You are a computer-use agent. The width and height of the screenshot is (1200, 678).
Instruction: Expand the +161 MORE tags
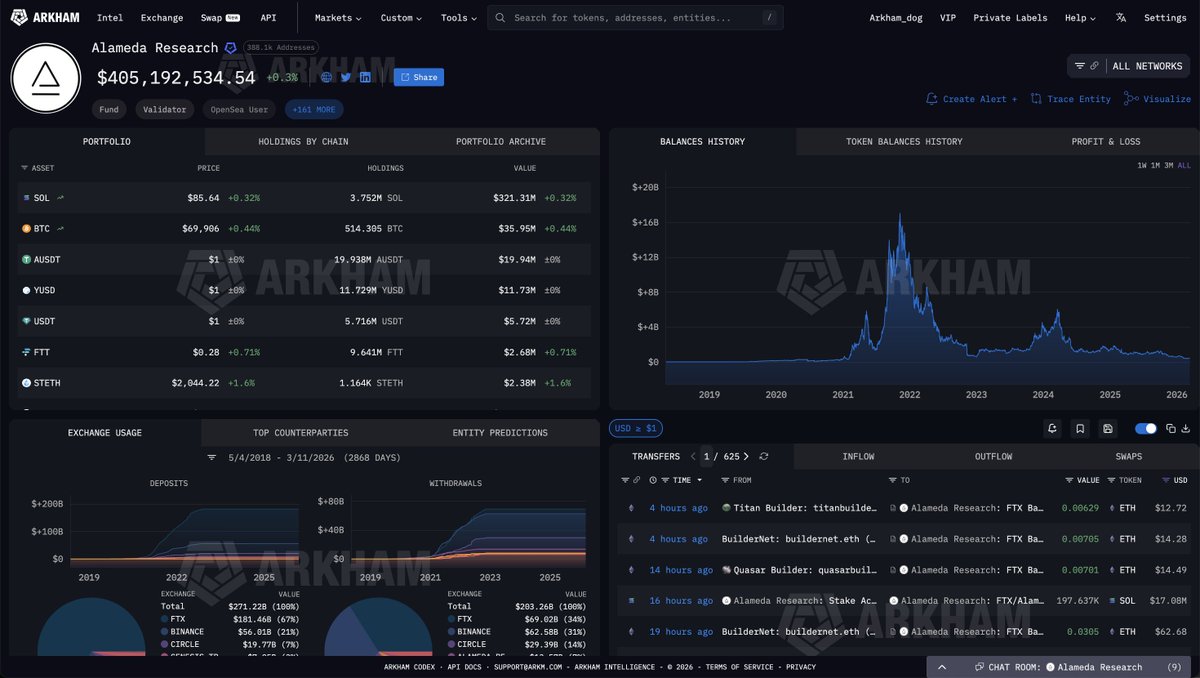(x=315, y=109)
